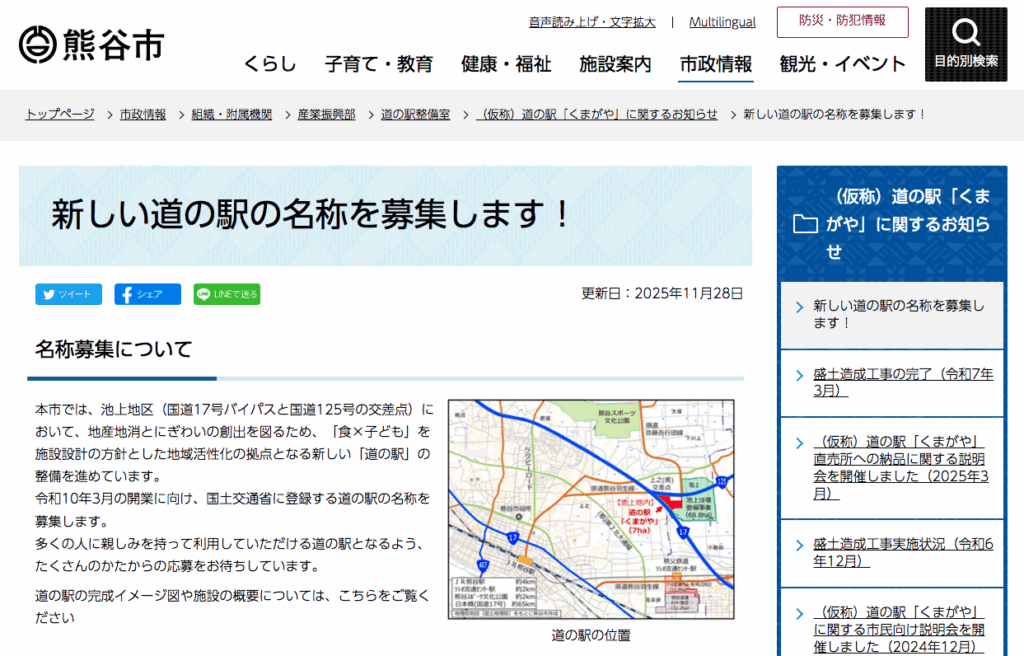Open the くらし navigation menu
1024x656 pixels.
pyautogui.click(x=270, y=65)
